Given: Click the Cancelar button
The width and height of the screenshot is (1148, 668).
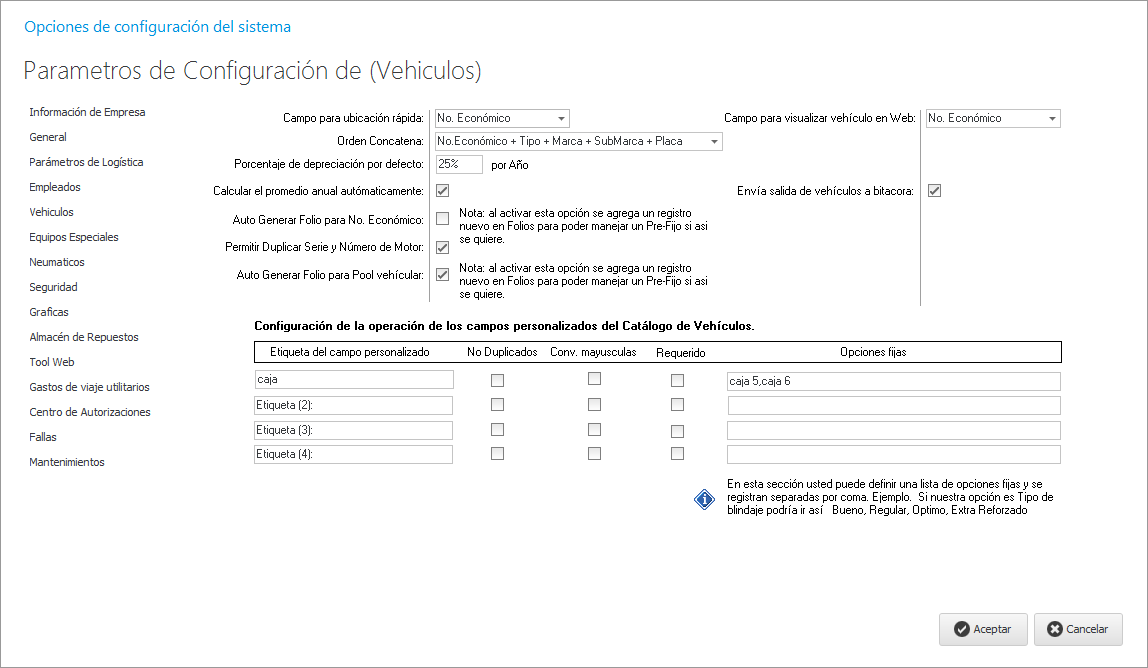Looking at the screenshot, I should [x=1077, y=629].
